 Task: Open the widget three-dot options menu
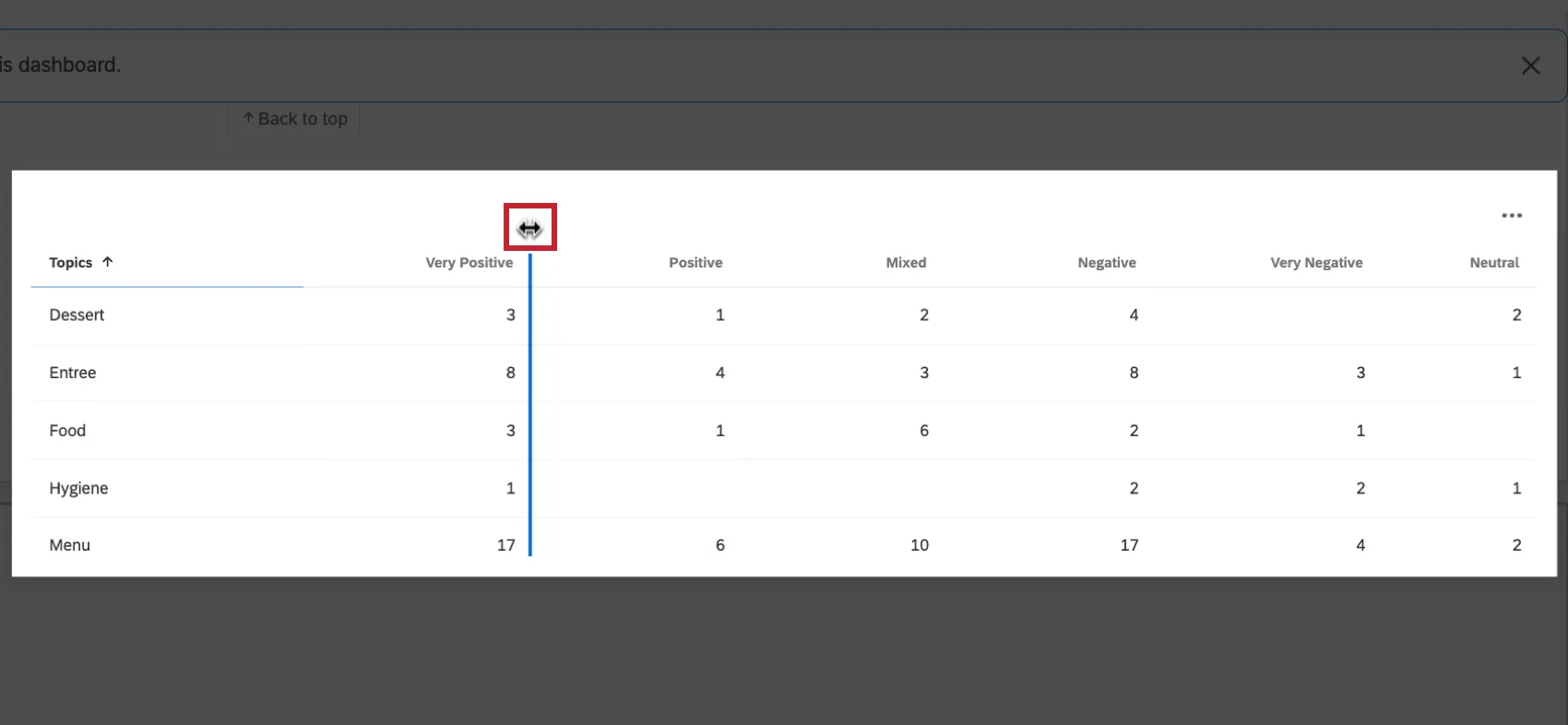1512,216
